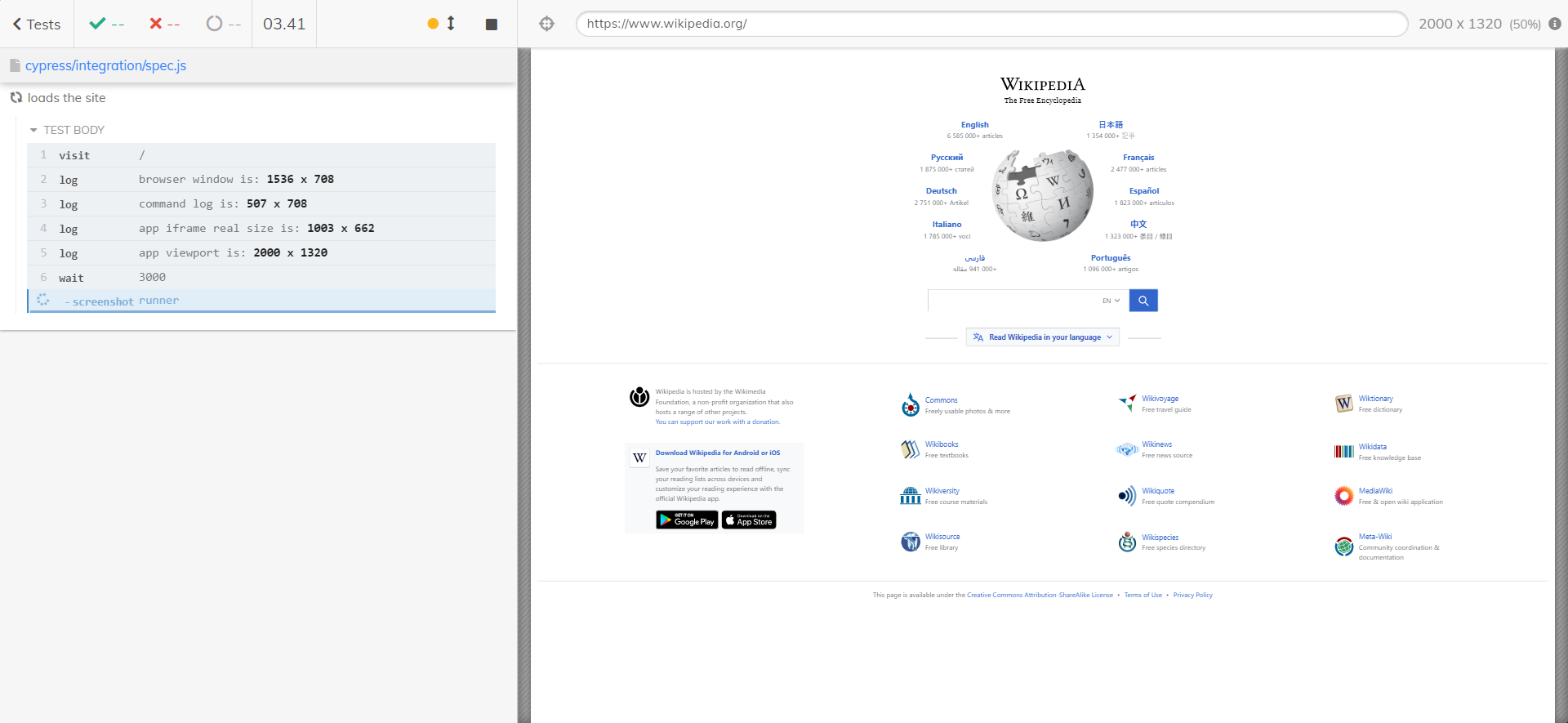Follow the support our work donation link
The image size is (1568, 723).
coord(717,422)
